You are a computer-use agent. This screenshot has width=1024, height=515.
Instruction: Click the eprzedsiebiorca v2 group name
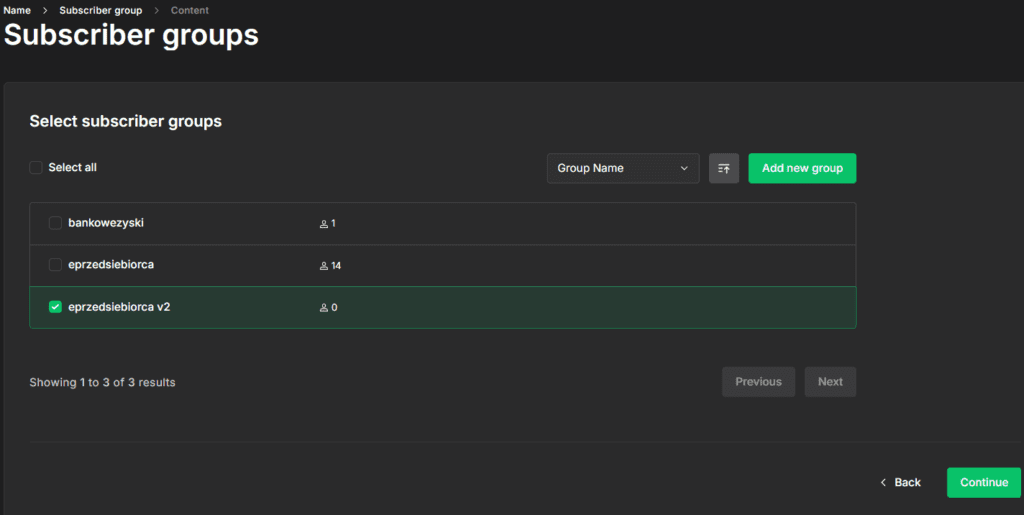point(119,307)
